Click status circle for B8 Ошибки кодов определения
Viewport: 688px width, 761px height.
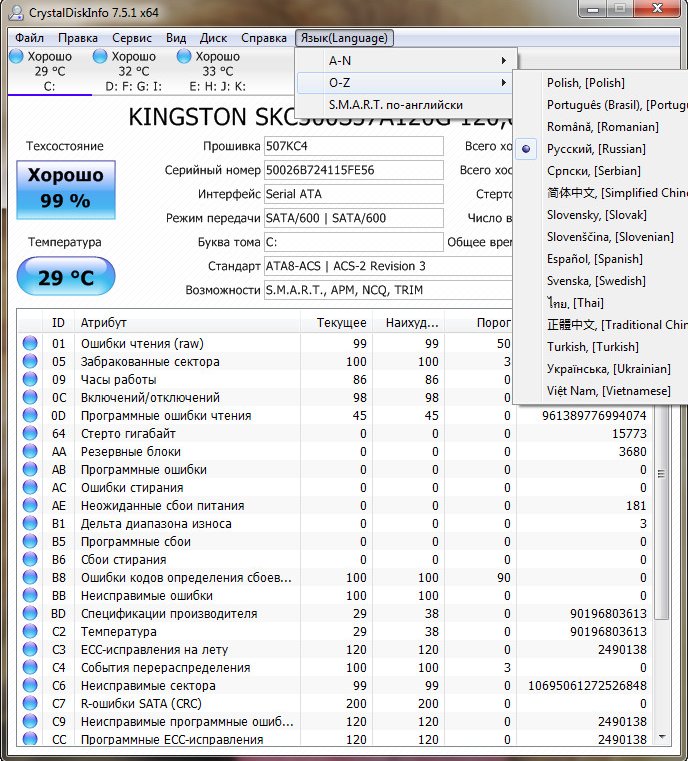[30, 577]
